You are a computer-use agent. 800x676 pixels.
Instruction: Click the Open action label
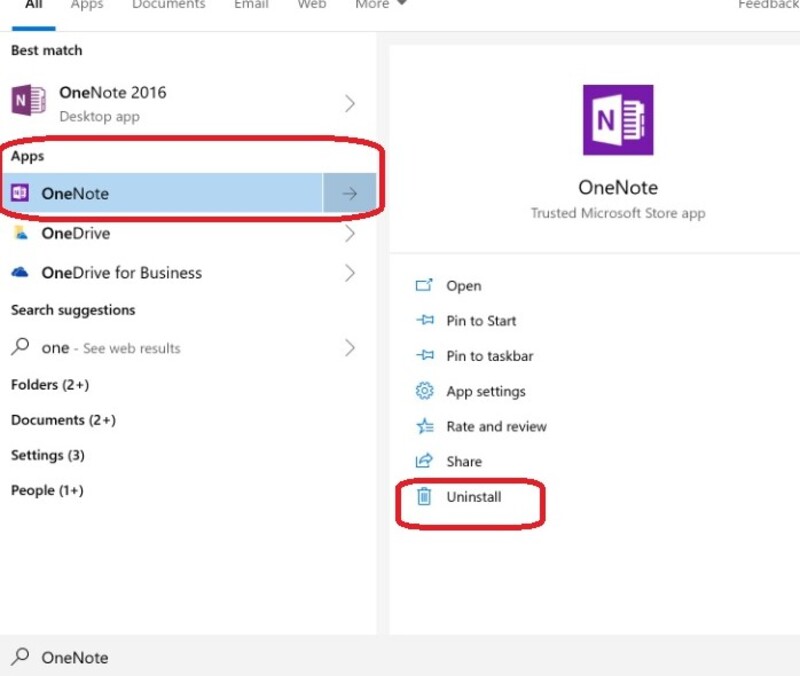[464, 286]
